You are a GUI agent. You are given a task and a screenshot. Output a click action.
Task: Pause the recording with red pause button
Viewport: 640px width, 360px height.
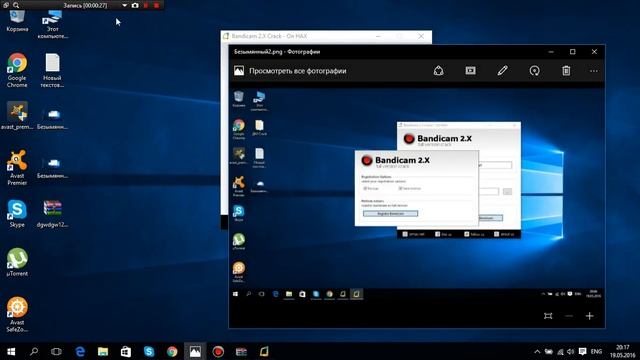(x=146, y=5)
